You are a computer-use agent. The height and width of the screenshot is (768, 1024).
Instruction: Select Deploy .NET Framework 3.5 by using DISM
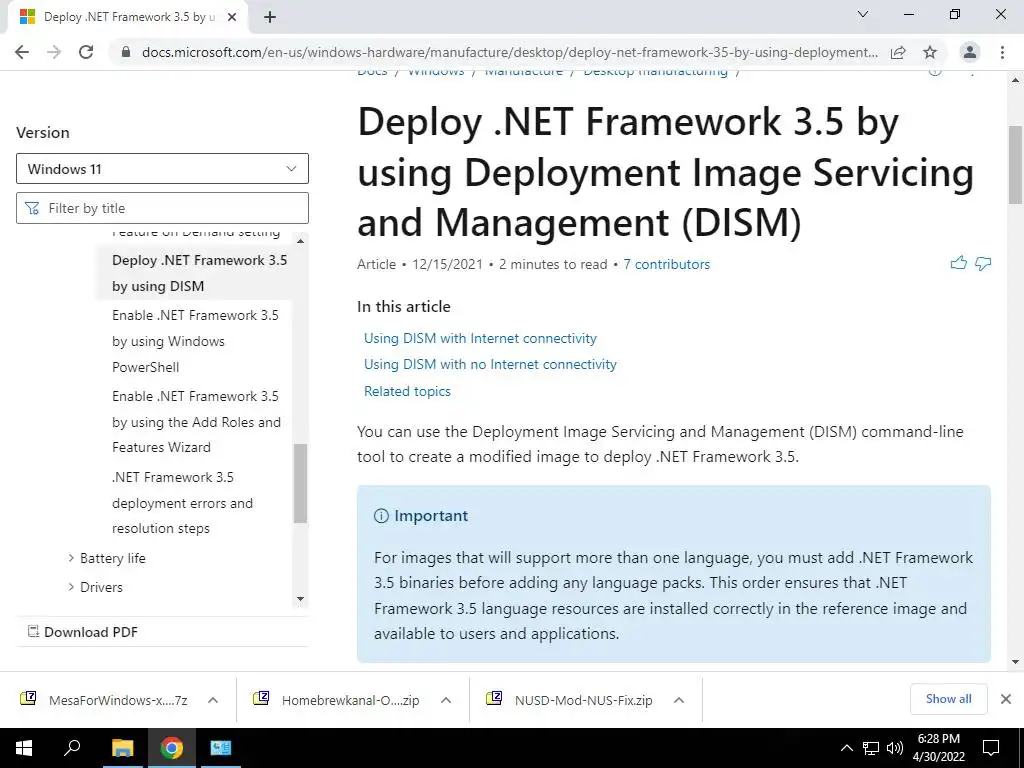(199, 273)
